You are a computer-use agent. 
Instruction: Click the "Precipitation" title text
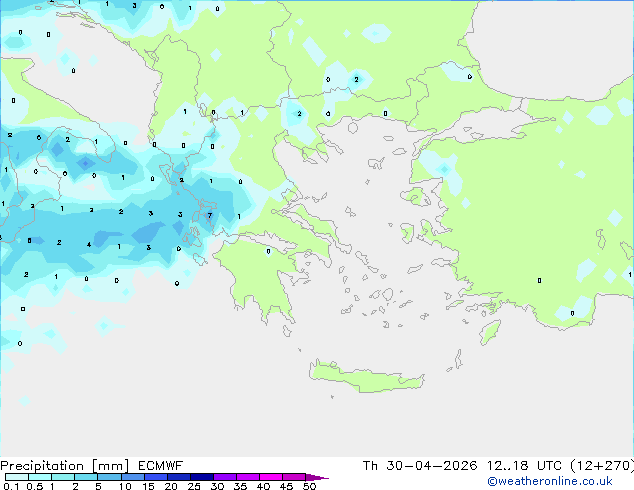point(42,466)
